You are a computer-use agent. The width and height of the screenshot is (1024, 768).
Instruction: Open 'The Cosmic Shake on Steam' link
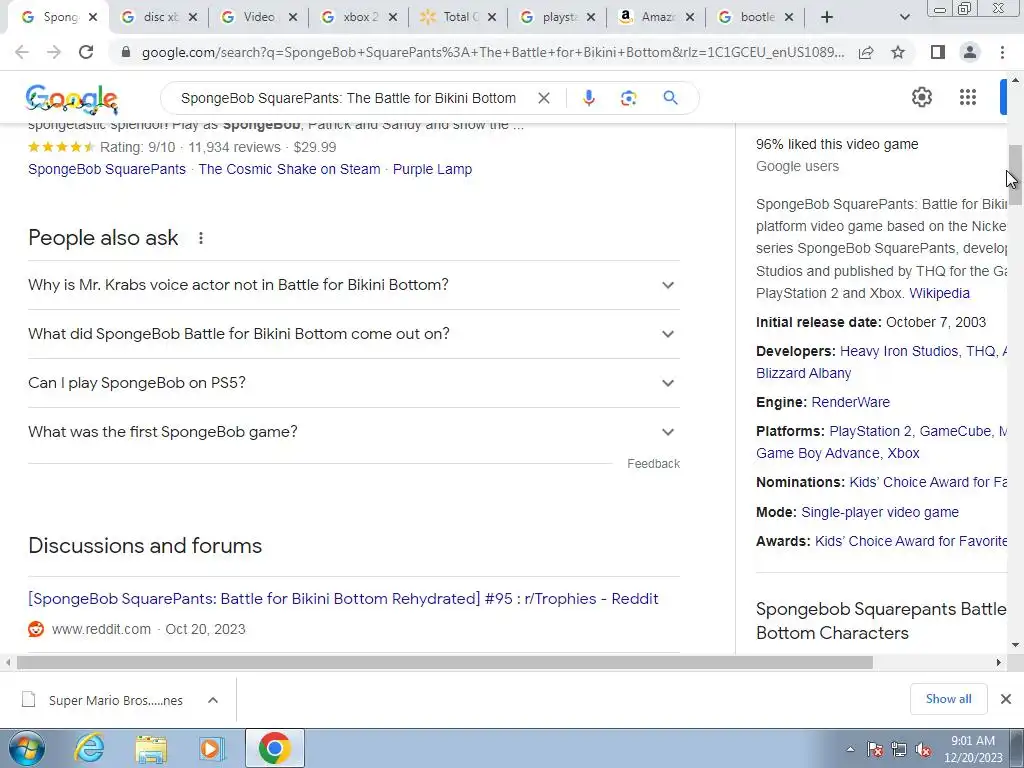(289, 169)
